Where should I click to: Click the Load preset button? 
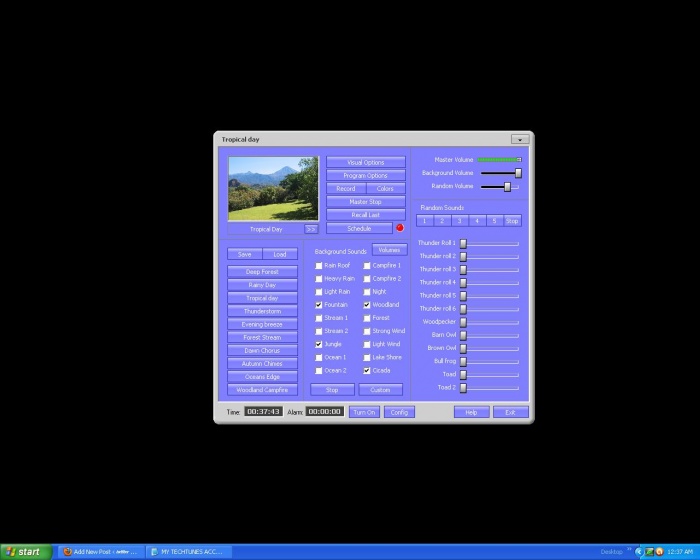tap(280, 254)
